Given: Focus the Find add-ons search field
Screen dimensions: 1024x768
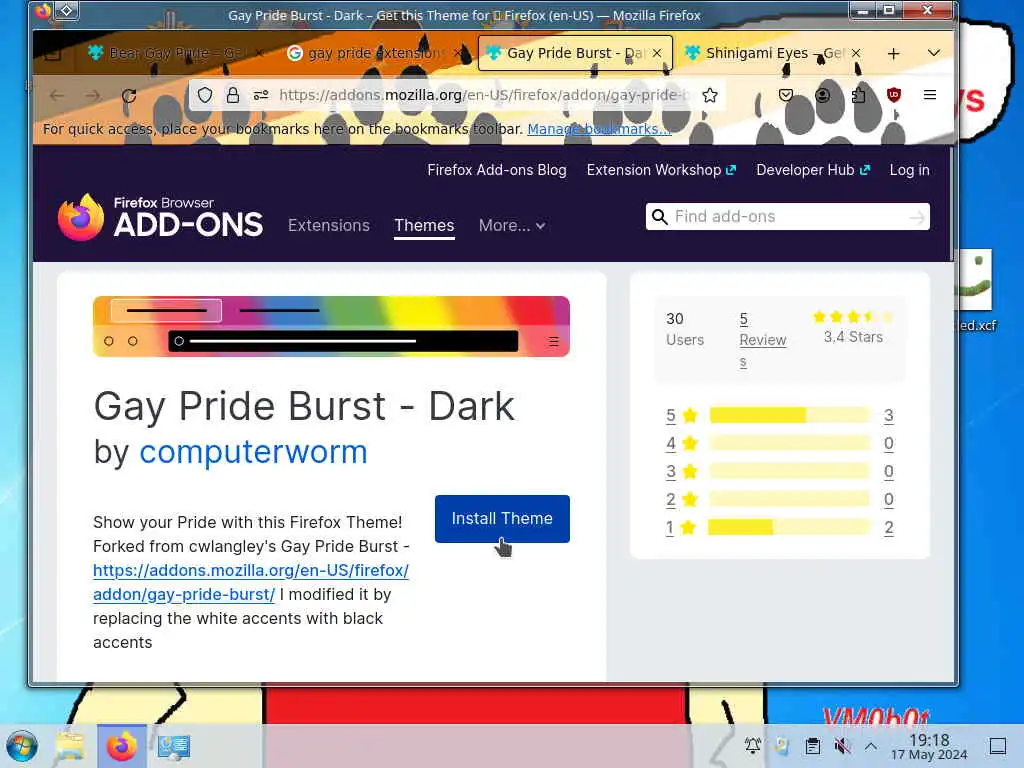Looking at the screenshot, I should [788, 217].
